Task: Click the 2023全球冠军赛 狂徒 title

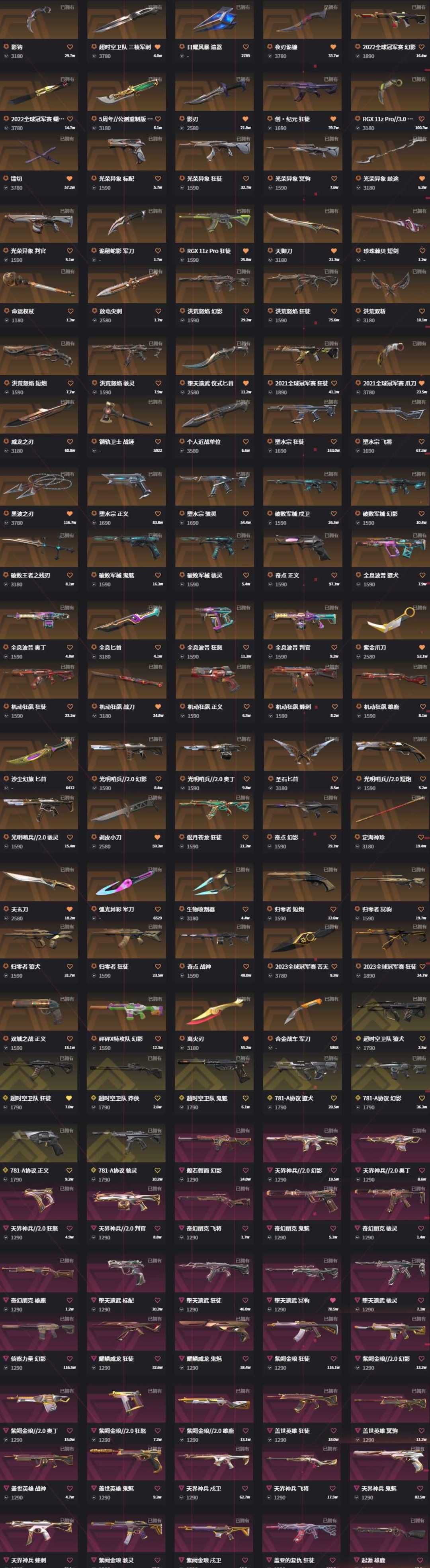Action: [390, 966]
